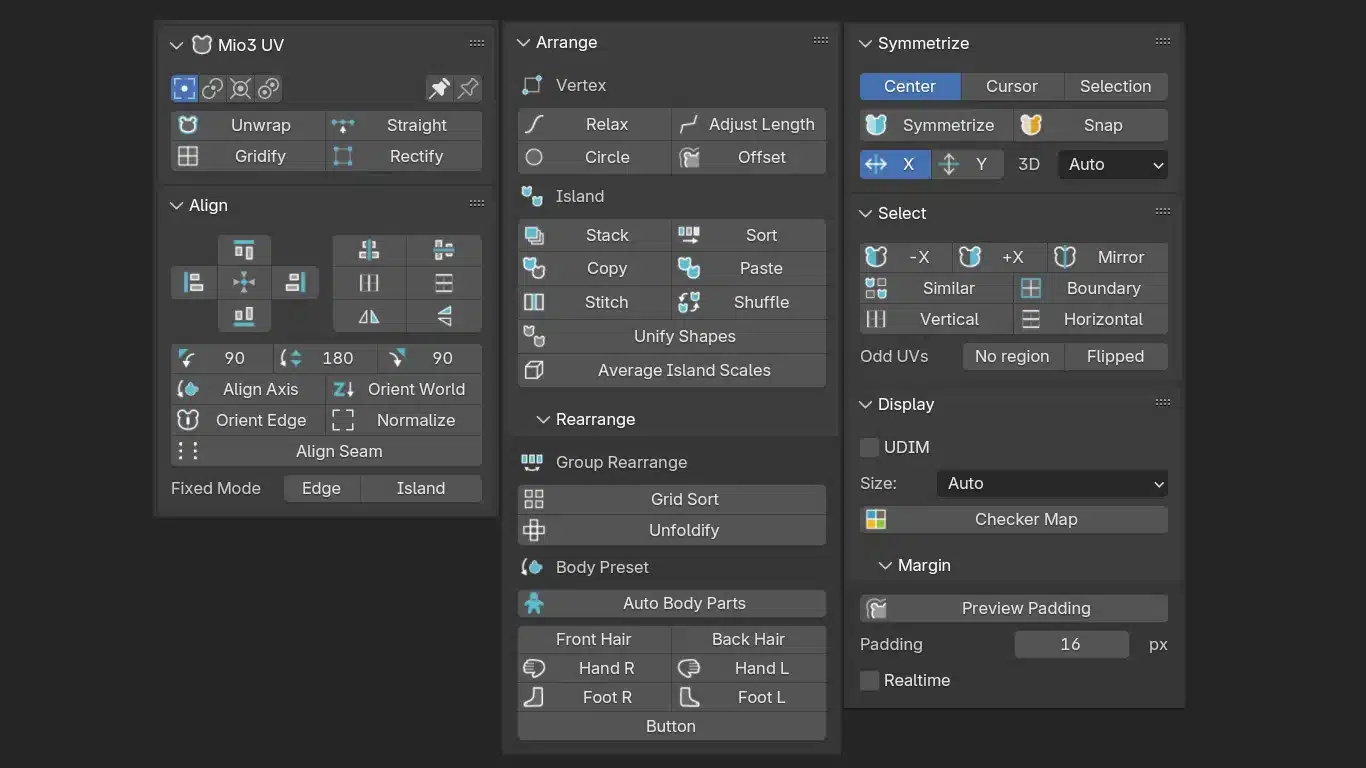Click the Average Island Scales button
This screenshot has height=768, width=1366.
[672, 370]
